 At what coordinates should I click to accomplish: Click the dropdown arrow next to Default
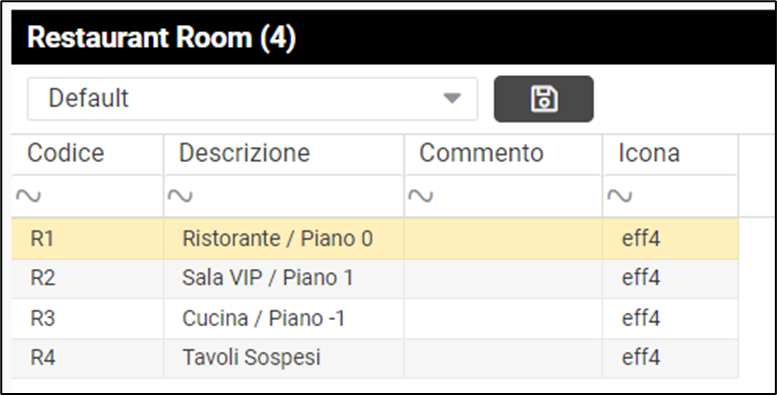click(452, 98)
